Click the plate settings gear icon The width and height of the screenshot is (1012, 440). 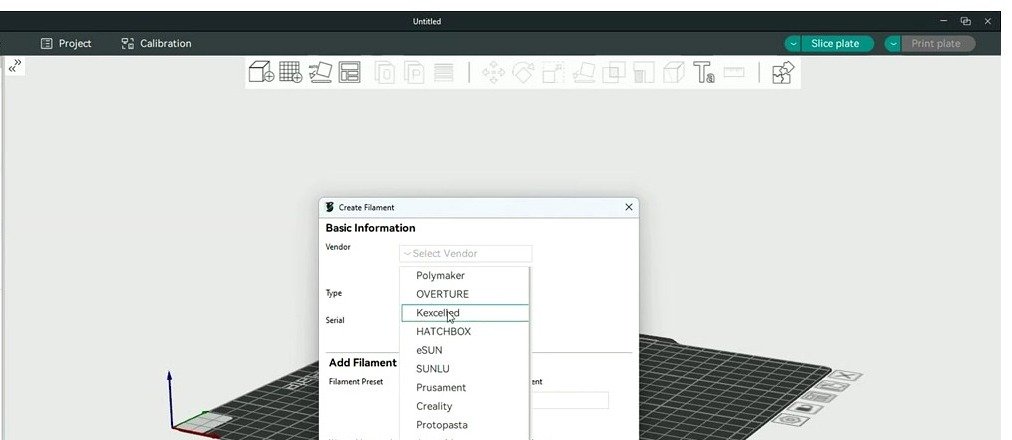click(x=790, y=419)
